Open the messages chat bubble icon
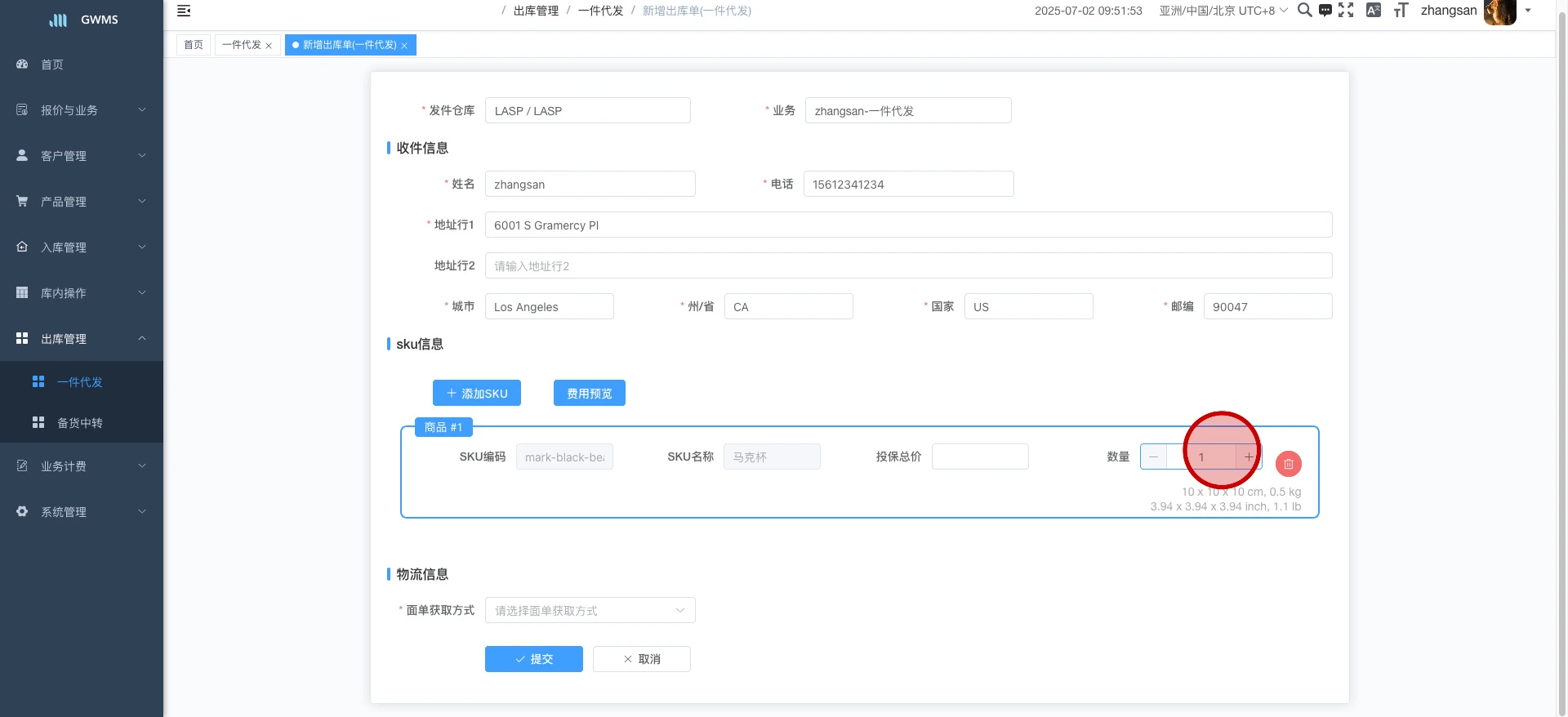This screenshot has width=1568, height=717. click(x=1325, y=11)
